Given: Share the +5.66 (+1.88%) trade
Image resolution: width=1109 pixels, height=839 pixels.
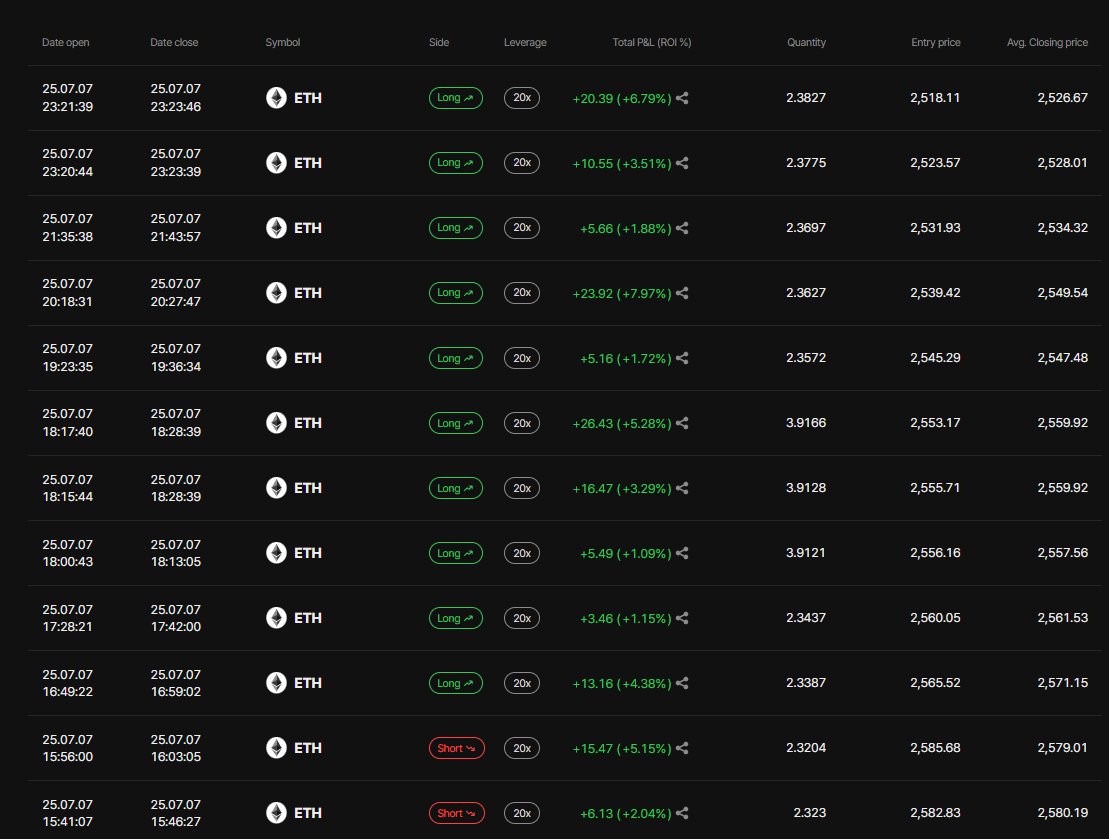Looking at the screenshot, I should (682, 228).
